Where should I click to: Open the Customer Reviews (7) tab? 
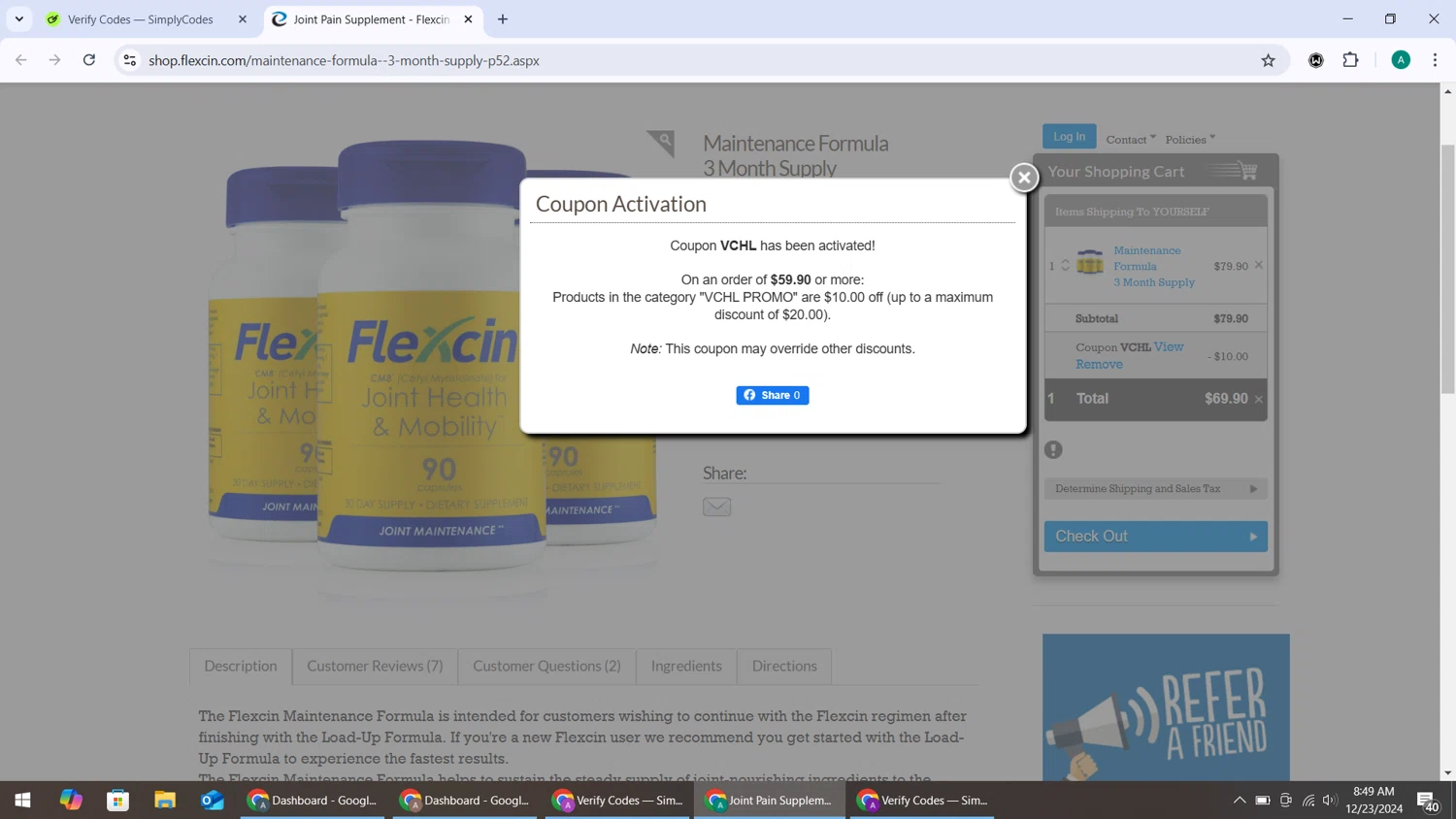[x=375, y=666]
